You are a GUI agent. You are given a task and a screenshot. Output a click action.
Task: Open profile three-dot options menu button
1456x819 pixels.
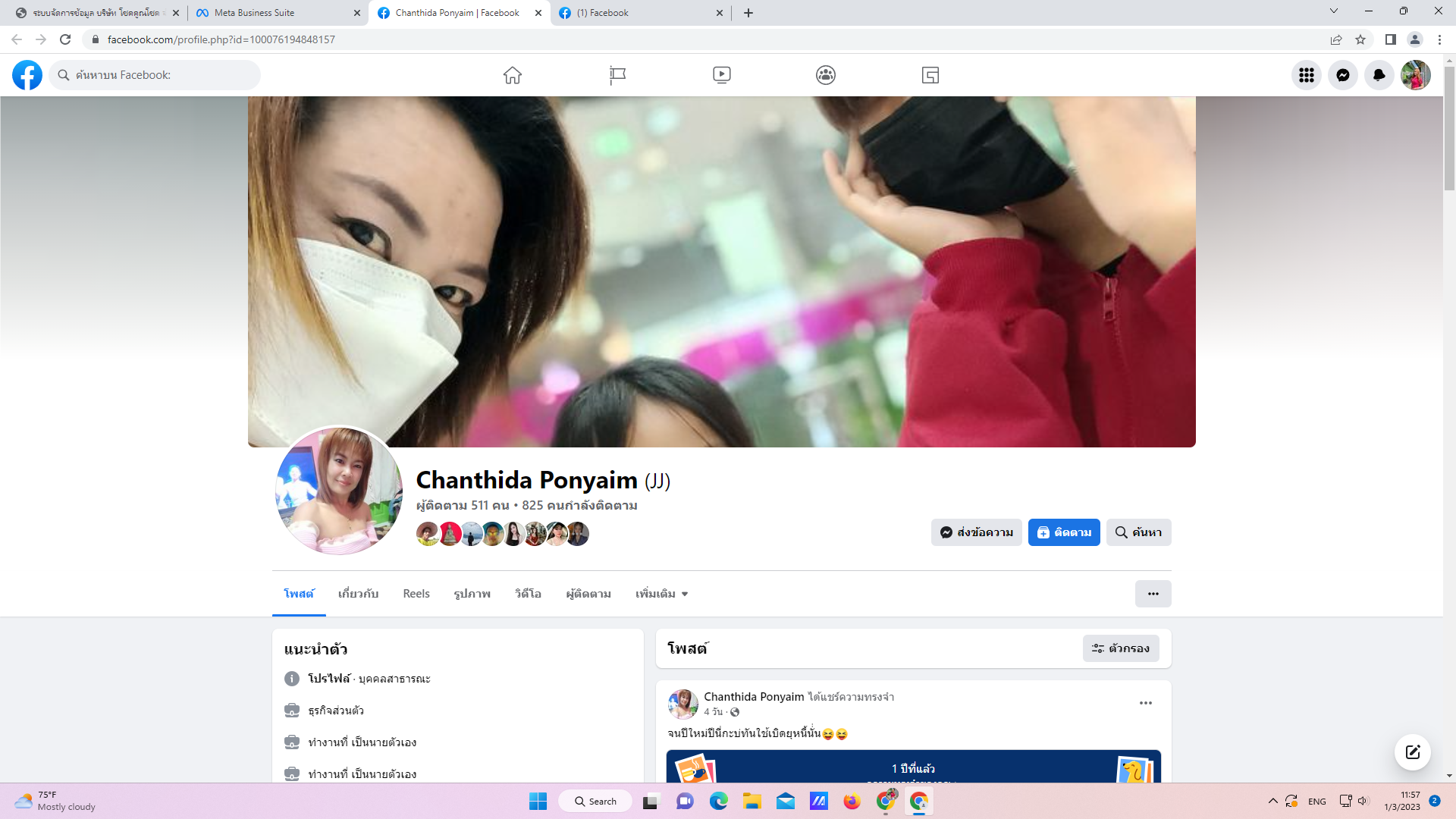coord(1153,594)
